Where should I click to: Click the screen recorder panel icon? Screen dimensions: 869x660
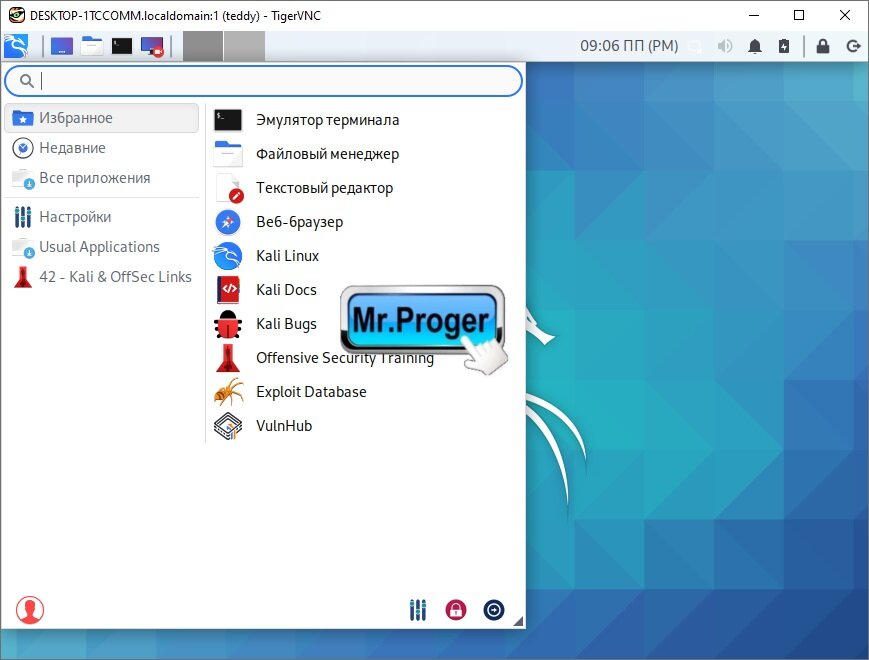(152, 47)
